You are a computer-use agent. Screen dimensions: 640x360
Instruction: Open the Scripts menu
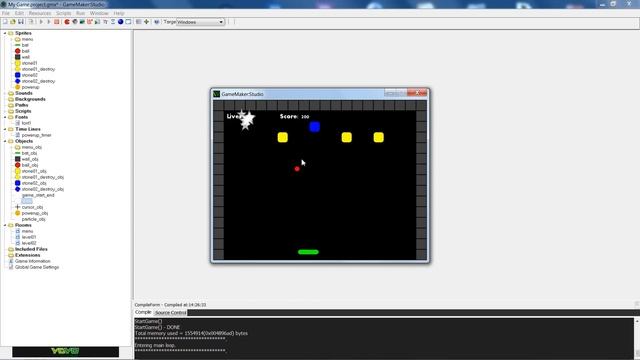click(x=64, y=13)
